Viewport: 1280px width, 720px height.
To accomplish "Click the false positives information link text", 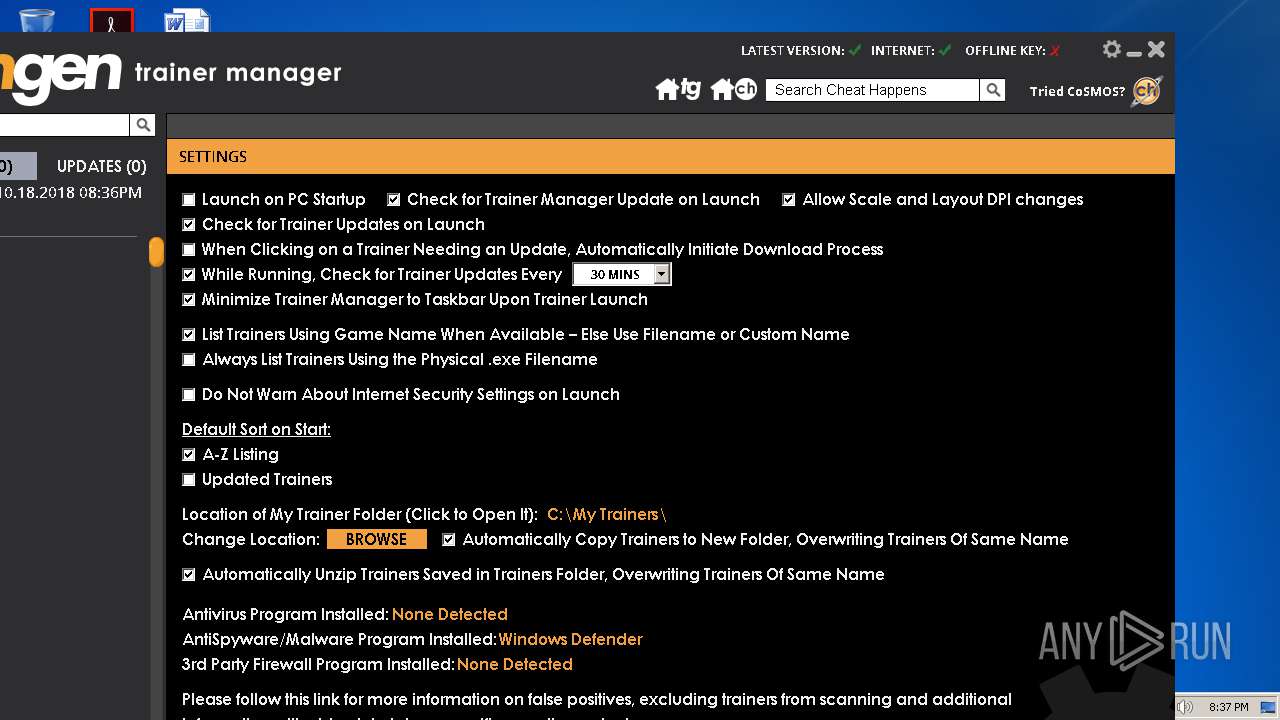I will click(597, 699).
